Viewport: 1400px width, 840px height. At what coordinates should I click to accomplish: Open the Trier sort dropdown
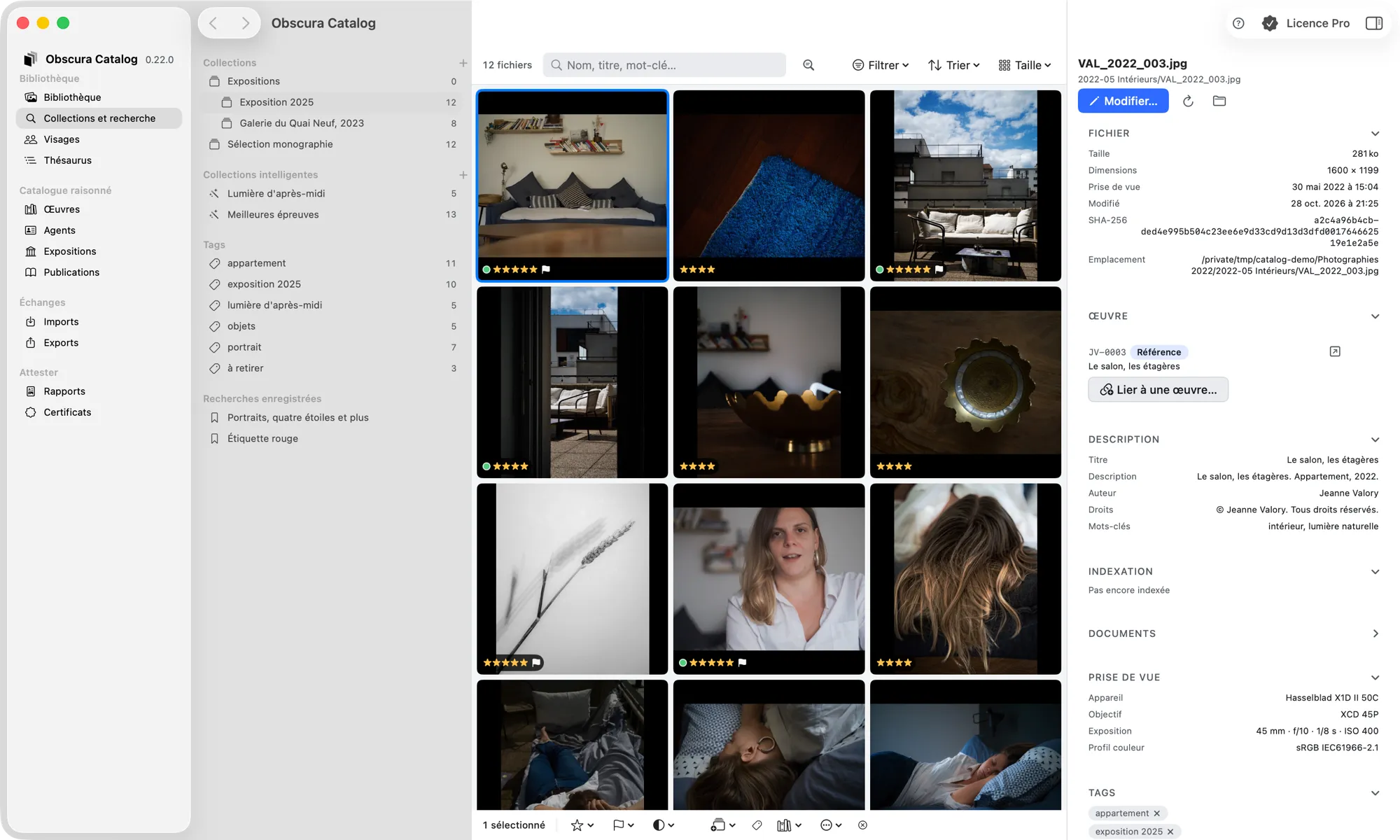pyautogui.click(x=954, y=65)
